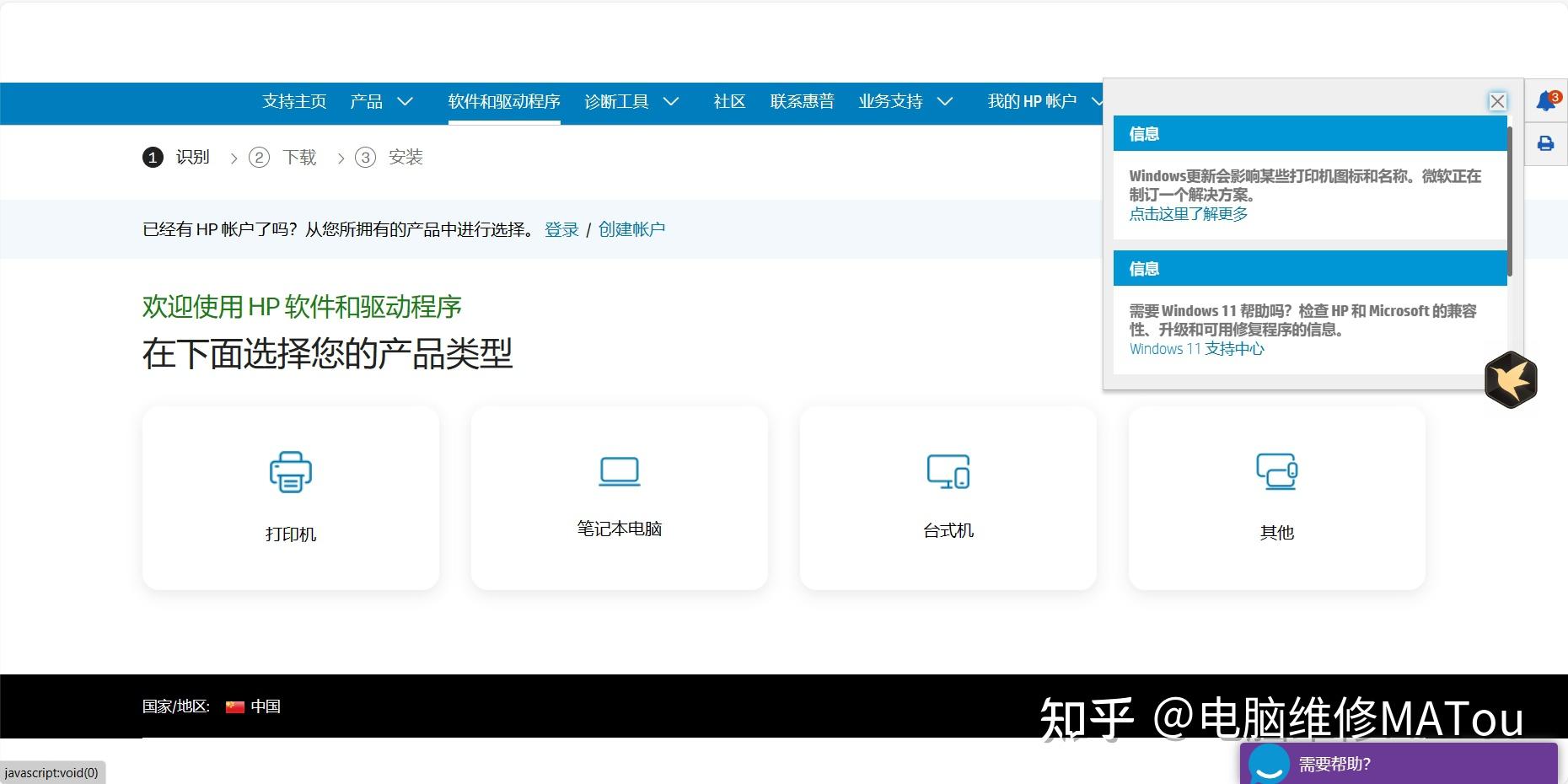Expand the 诊断工具 dropdown menu
1568x784 pixels.
pyautogui.click(x=631, y=102)
